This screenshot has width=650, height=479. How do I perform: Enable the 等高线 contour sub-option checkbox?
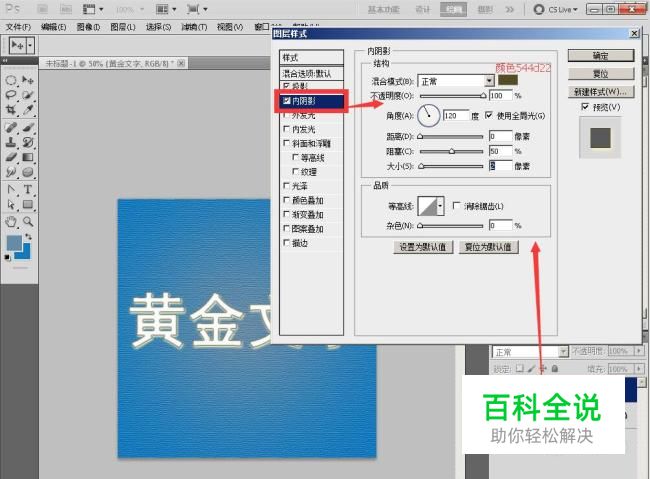click(x=296, y=157)
